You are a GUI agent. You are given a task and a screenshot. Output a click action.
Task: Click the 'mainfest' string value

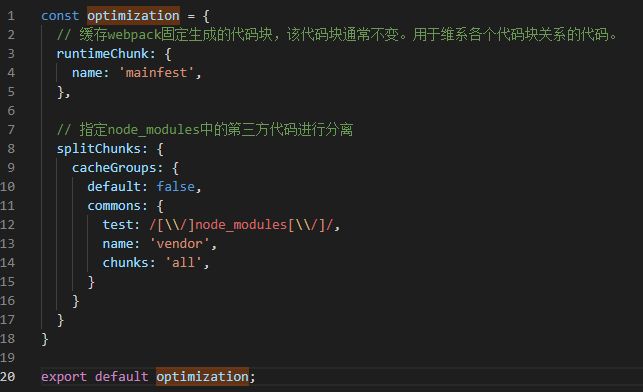(x=156, y=73)
